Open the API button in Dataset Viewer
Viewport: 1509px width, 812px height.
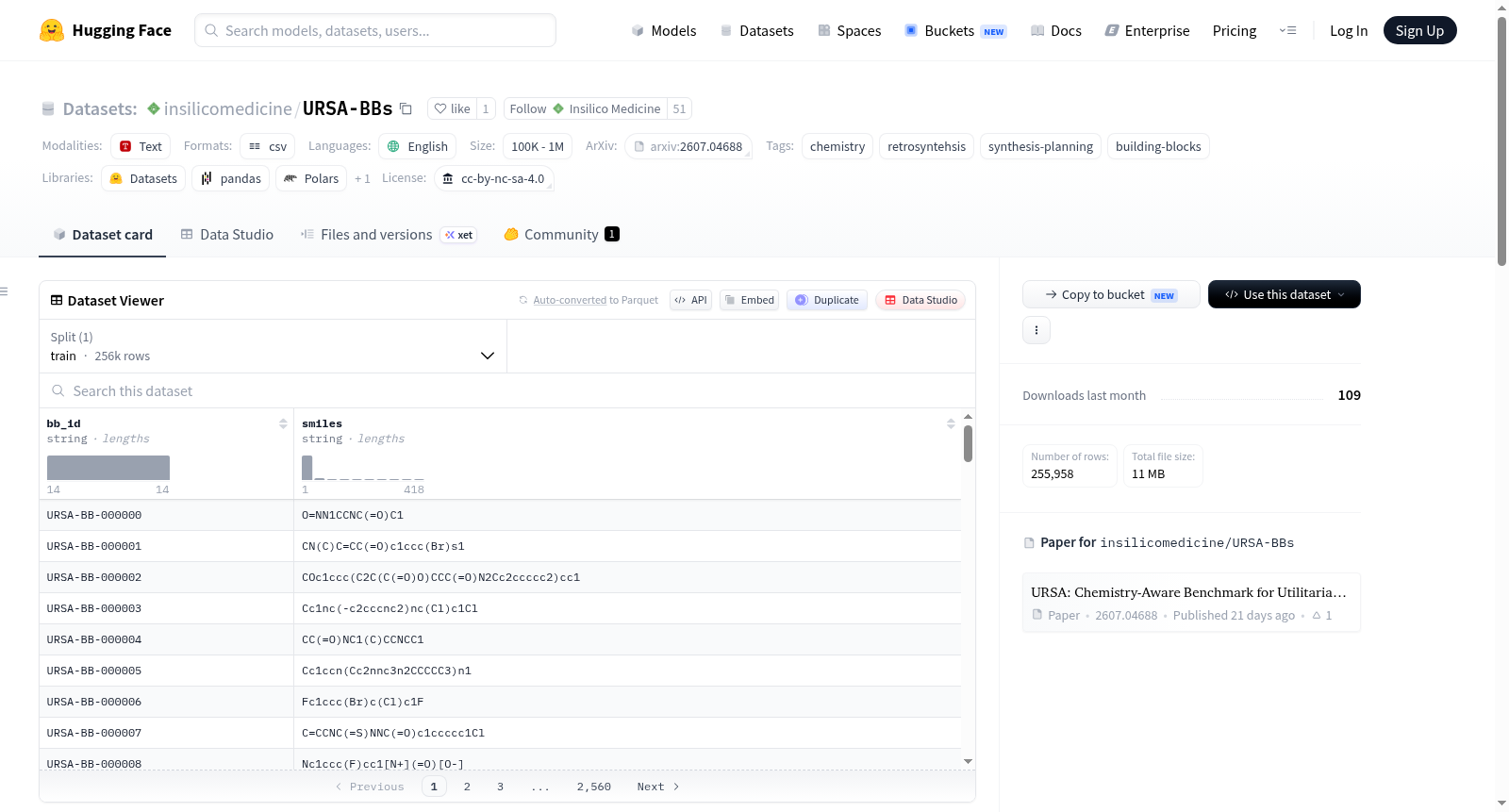coord(690,300)
